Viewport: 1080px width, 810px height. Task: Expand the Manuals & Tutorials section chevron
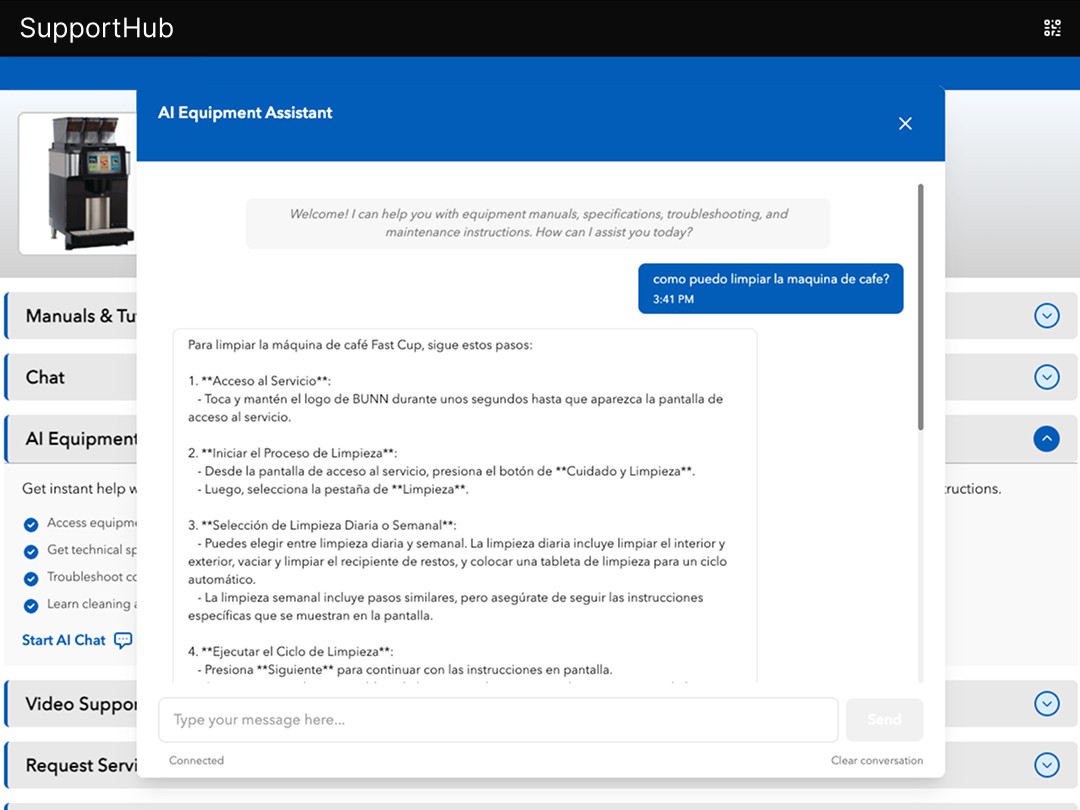tap(1046, 316)
